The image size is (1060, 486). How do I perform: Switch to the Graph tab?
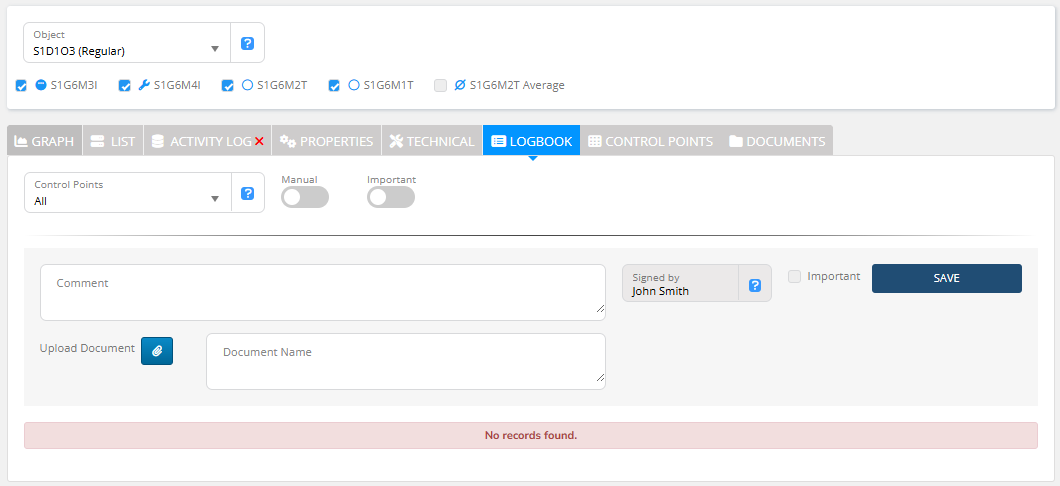[x=44, y=141]
